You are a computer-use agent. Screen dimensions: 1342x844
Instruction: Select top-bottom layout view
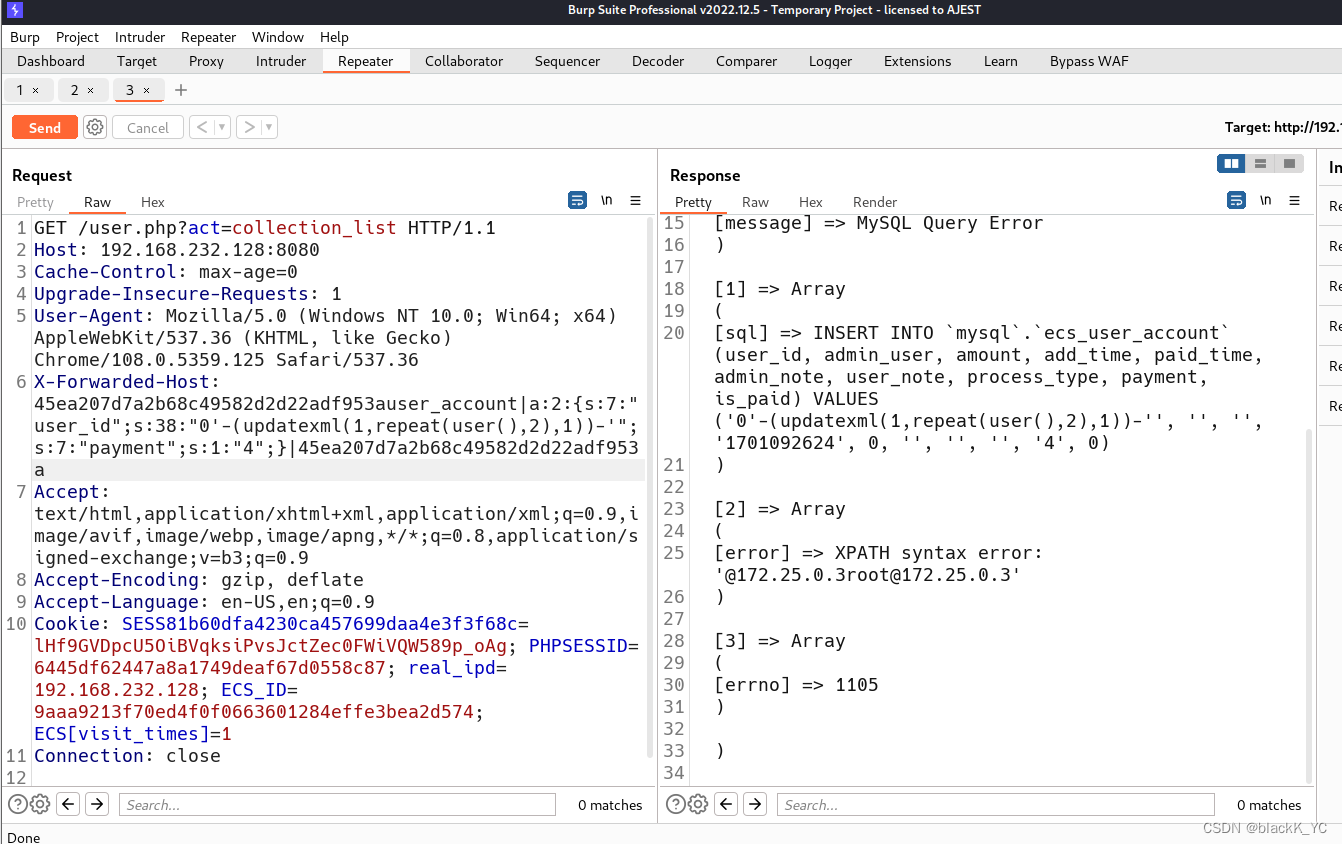1260,163
